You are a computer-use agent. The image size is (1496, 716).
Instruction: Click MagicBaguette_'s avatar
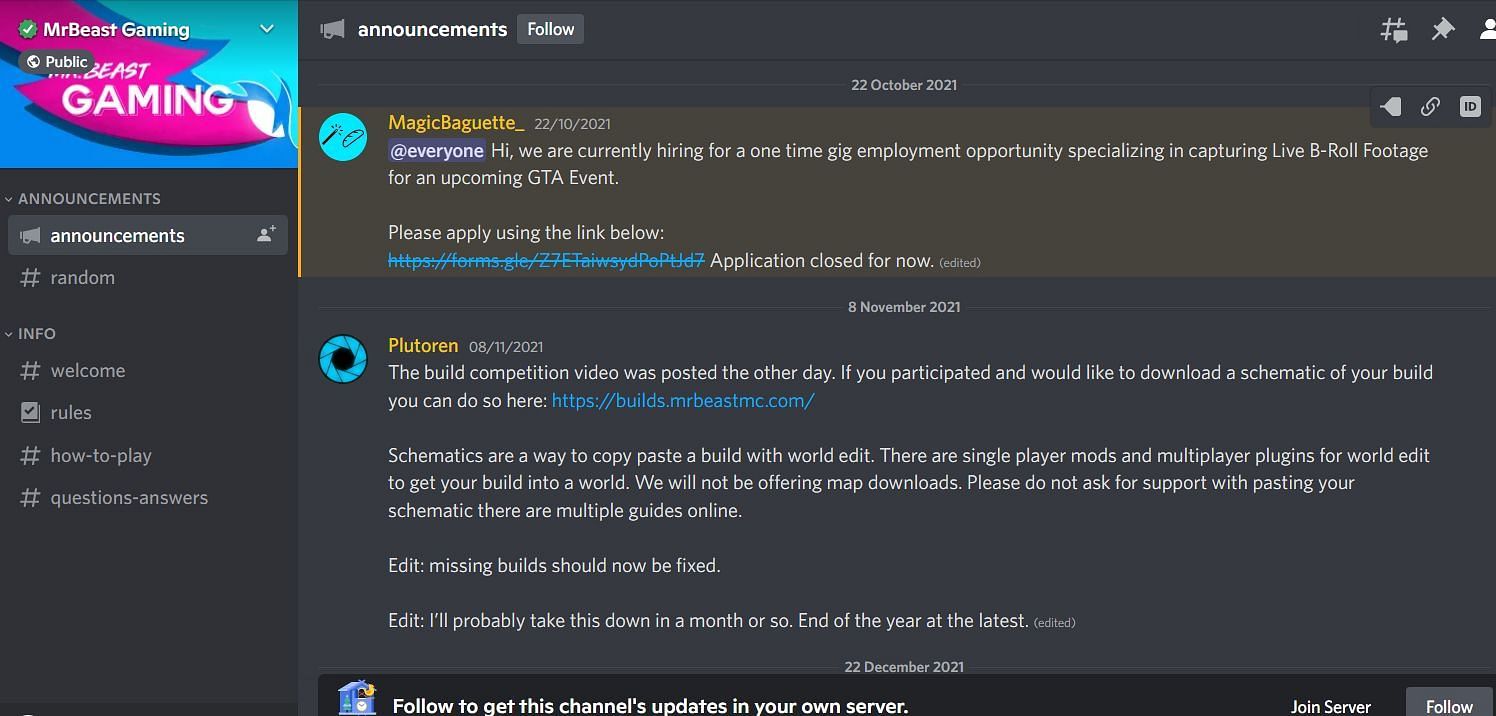tap(343, 137)
